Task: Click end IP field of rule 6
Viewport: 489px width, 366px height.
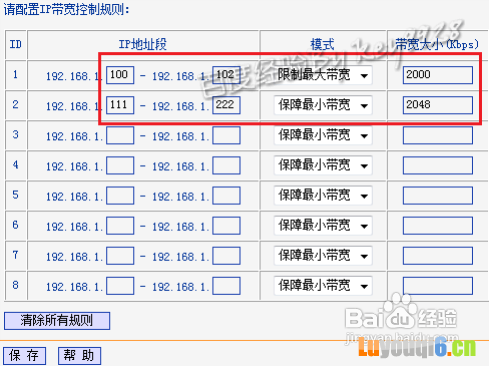Action: point(226,226)
